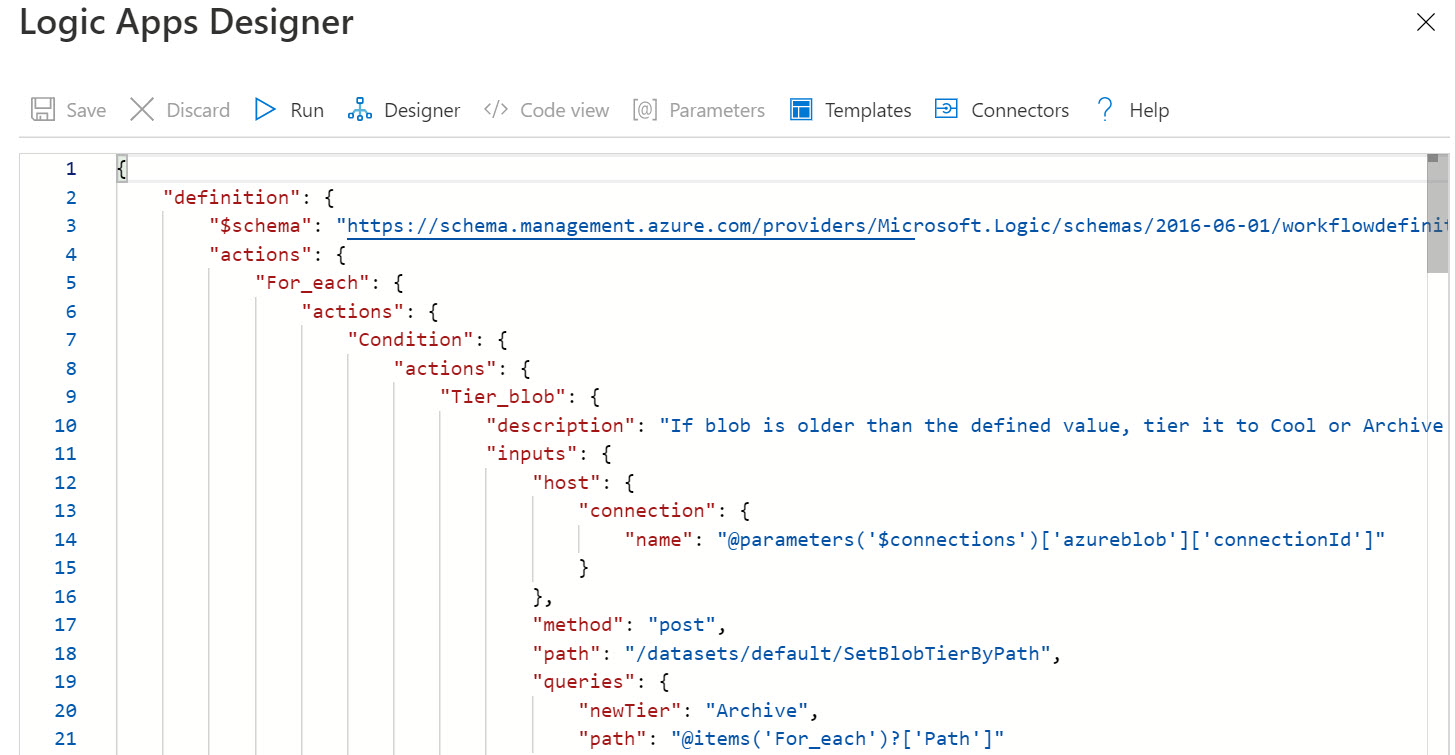
Task: Close the Logic Apps Designer panel
Action: (x=1425, y=23)
